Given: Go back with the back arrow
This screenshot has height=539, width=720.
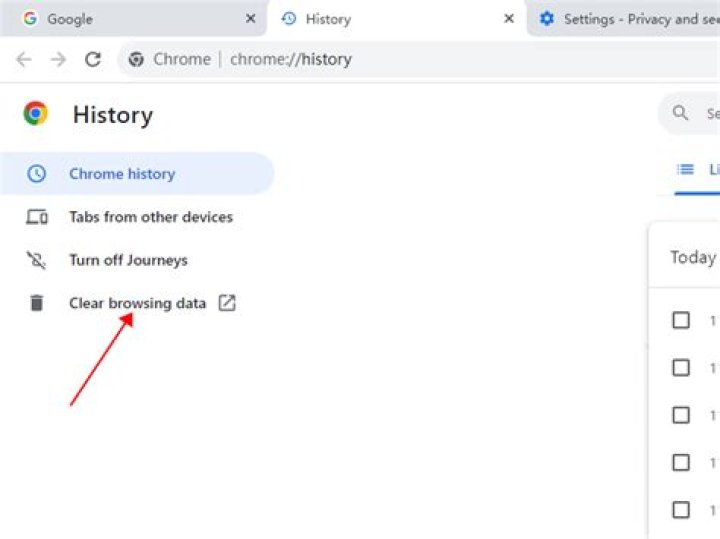Looking at the screenshot, I should 24,59.
